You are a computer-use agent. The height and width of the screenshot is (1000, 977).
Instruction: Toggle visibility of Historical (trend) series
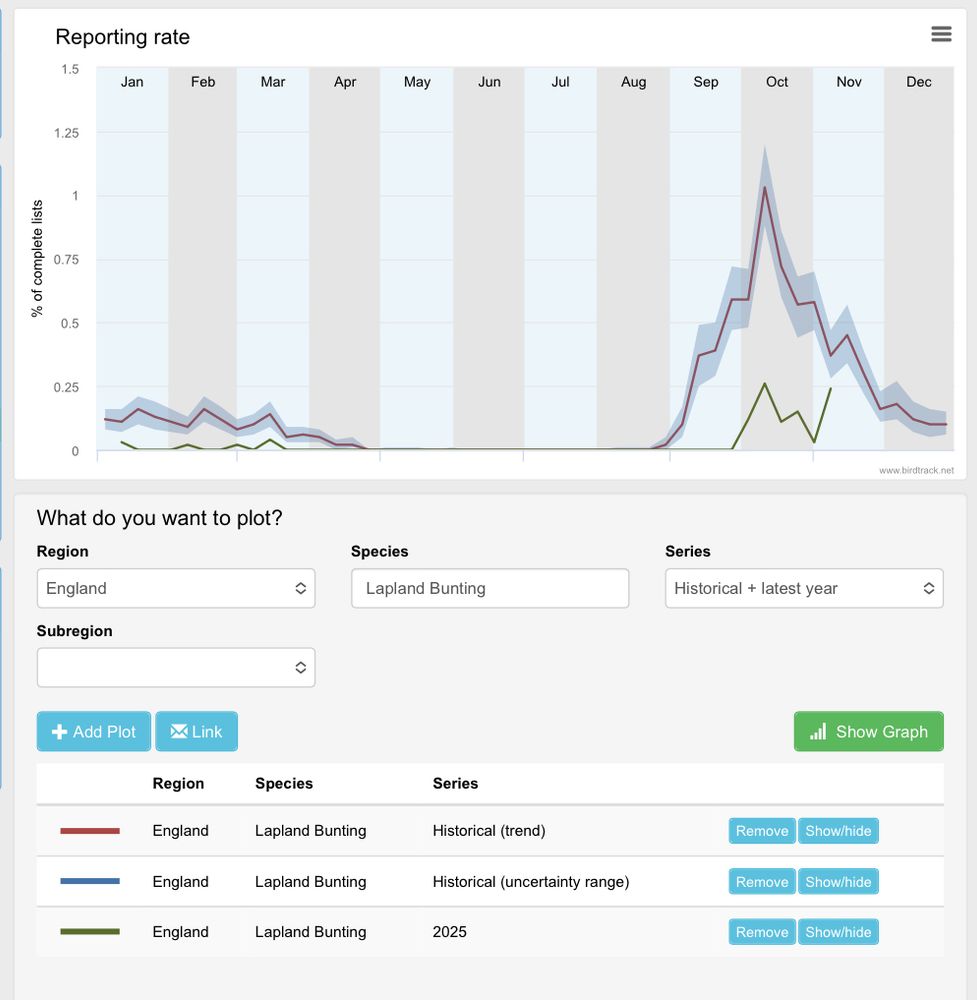(x=838, y=831)
